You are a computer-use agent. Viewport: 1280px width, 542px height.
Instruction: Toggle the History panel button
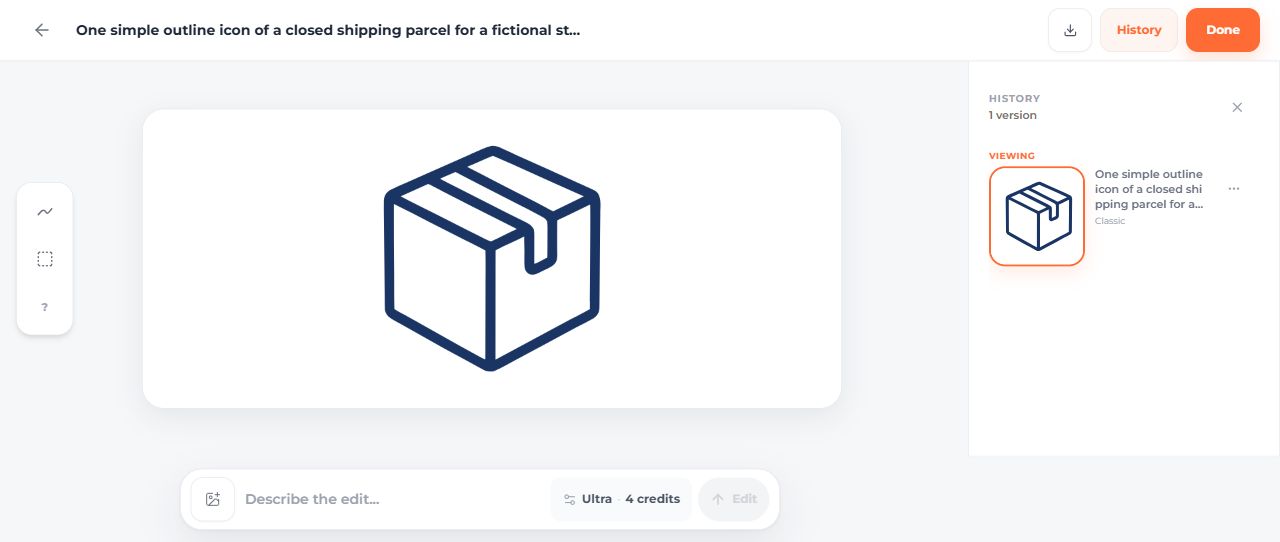click(x=1139, y=30)
